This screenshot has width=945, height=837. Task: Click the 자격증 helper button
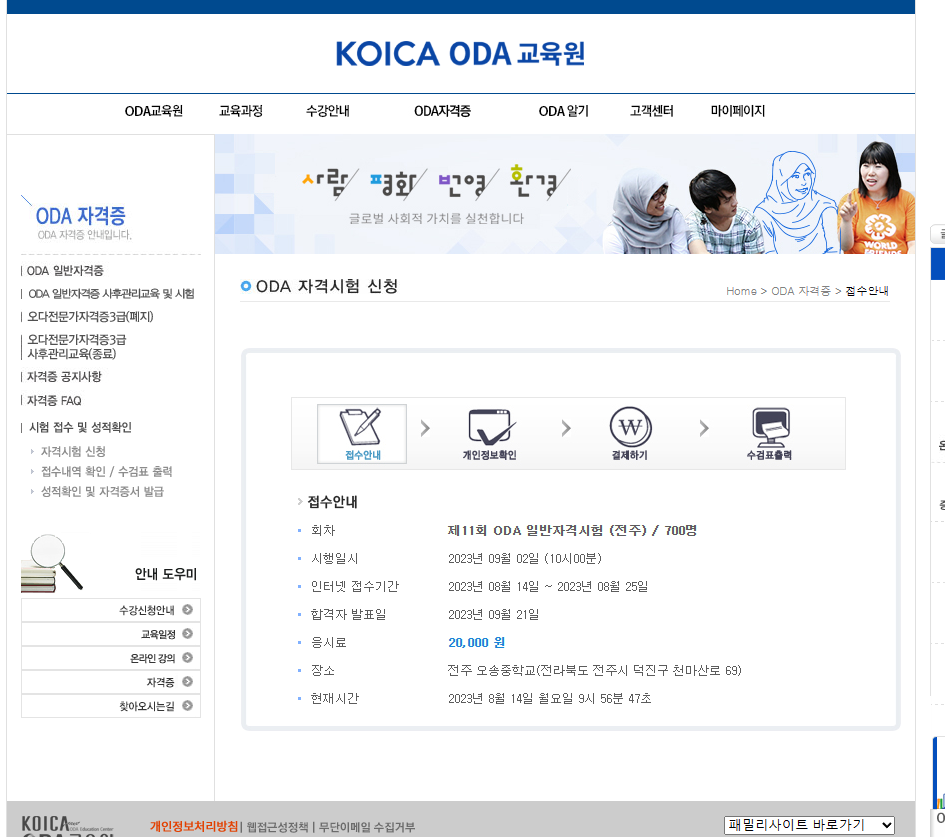point(111,682)
